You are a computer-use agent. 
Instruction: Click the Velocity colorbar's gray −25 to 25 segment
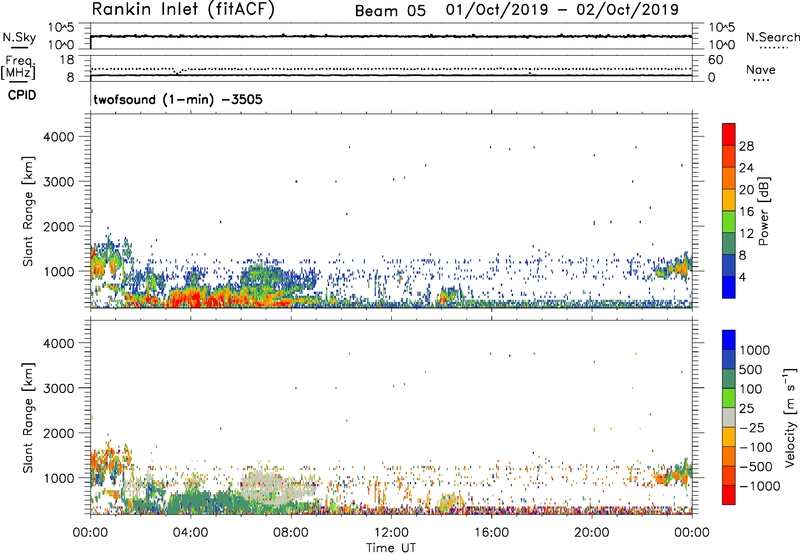[729, 417]
